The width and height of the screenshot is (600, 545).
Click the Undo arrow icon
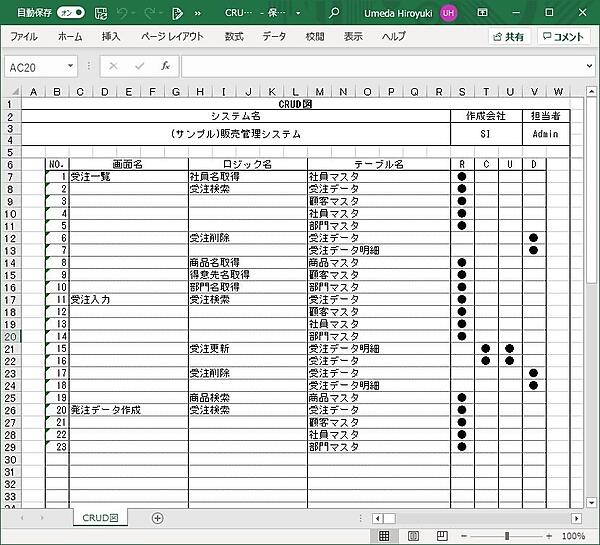pyautogui.click(x=122, y=13)
